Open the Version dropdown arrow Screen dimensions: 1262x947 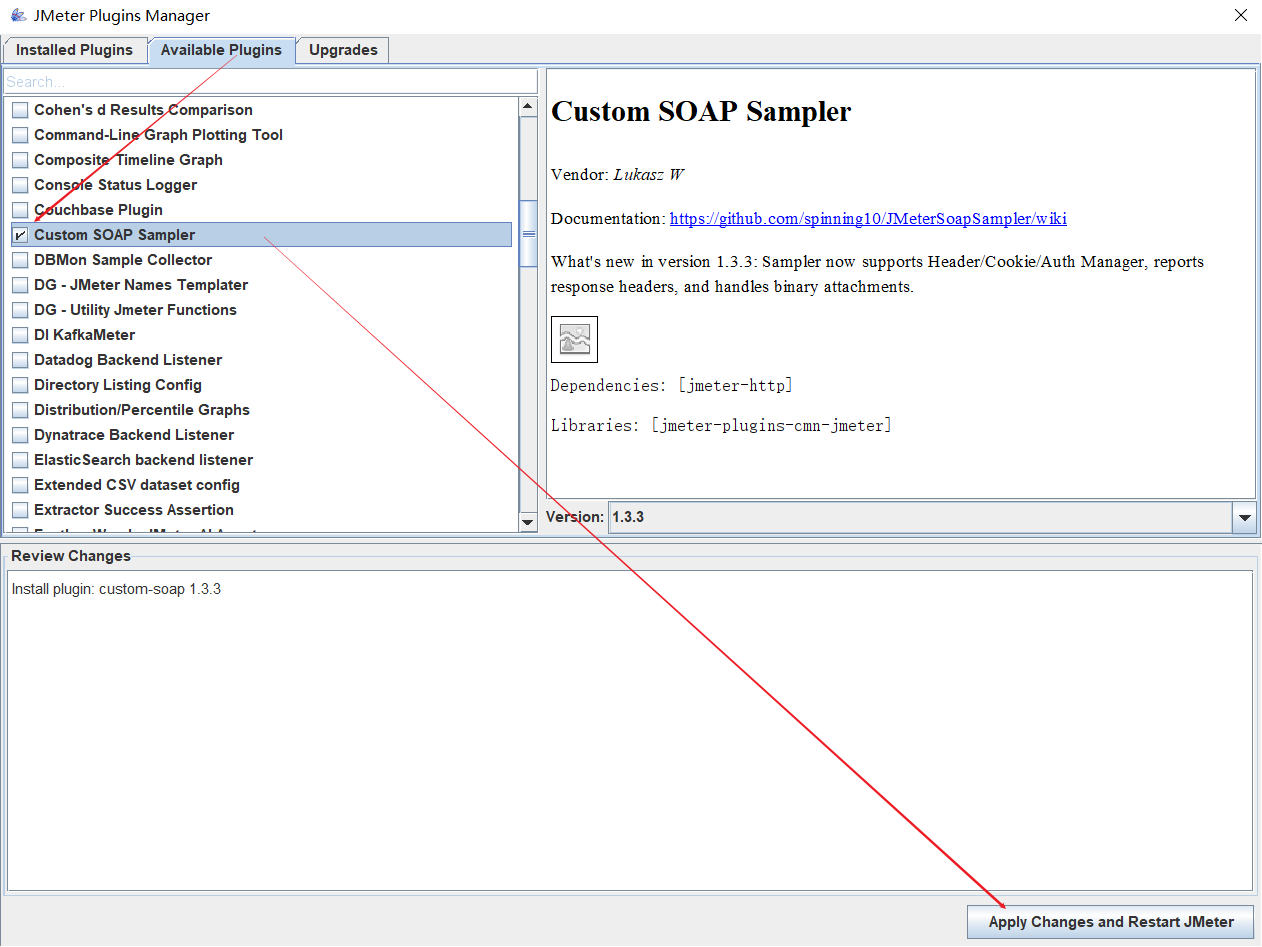[x=1245, y=518]
